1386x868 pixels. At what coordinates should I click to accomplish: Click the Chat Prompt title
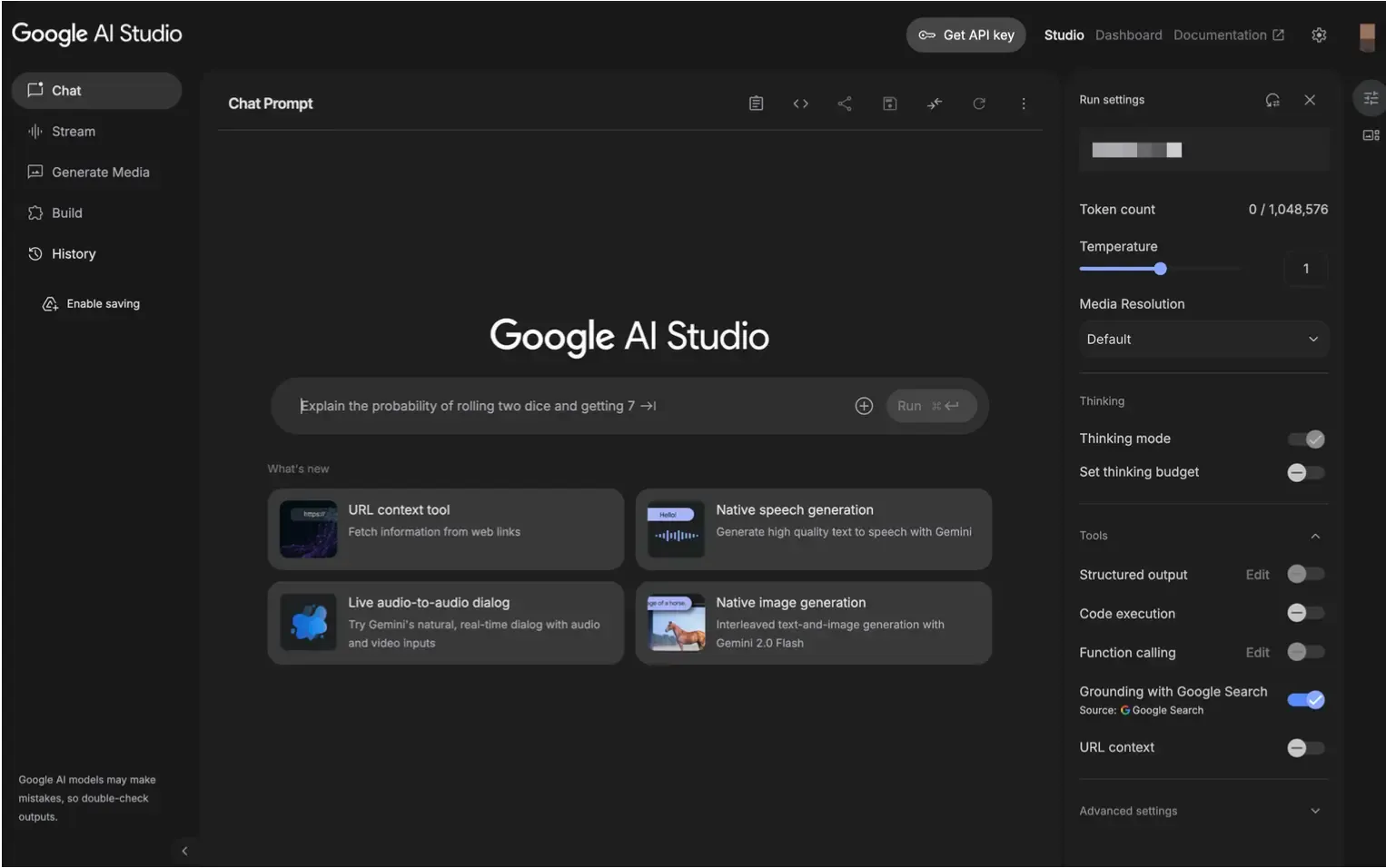(271, 104)
